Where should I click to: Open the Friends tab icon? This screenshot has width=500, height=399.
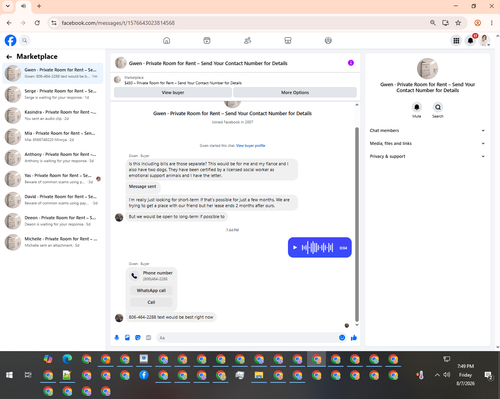pos(247,41)
